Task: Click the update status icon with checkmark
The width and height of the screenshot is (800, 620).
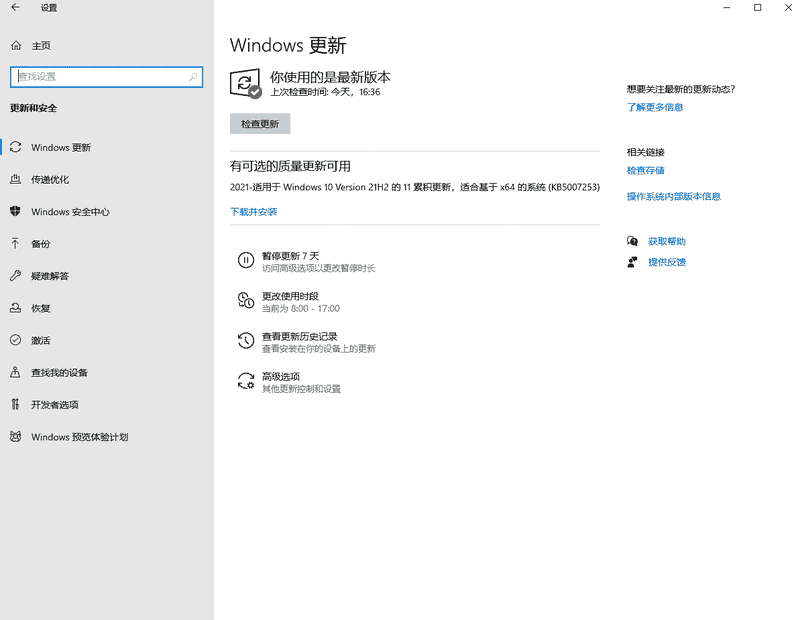Action: pyautogui.click(x=245, y=83)
